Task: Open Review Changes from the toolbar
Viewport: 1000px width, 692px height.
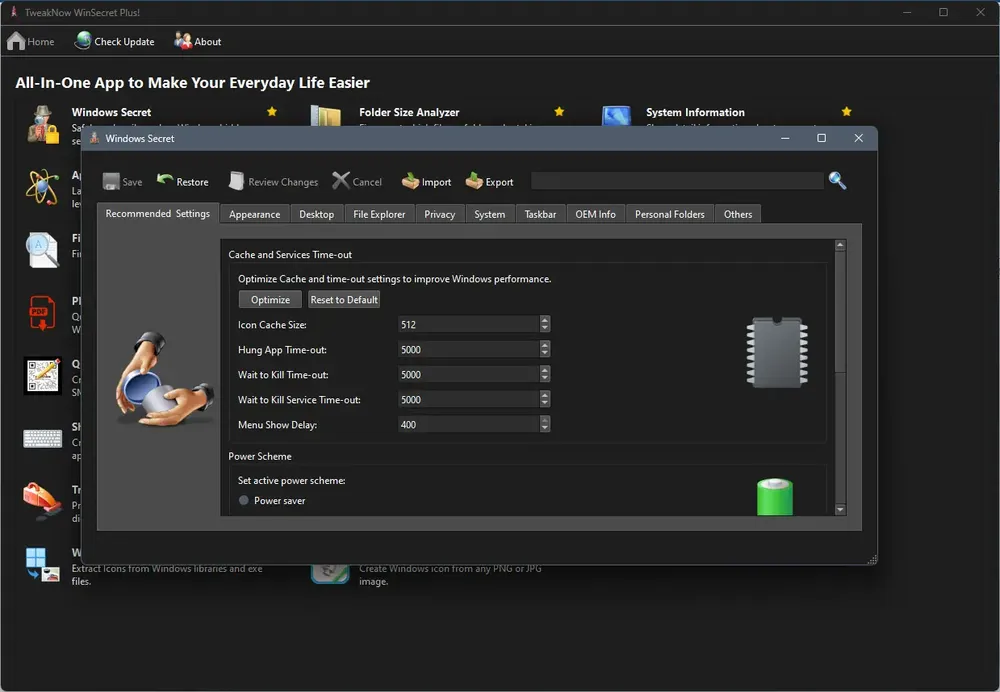Action: tap(237, 181)
